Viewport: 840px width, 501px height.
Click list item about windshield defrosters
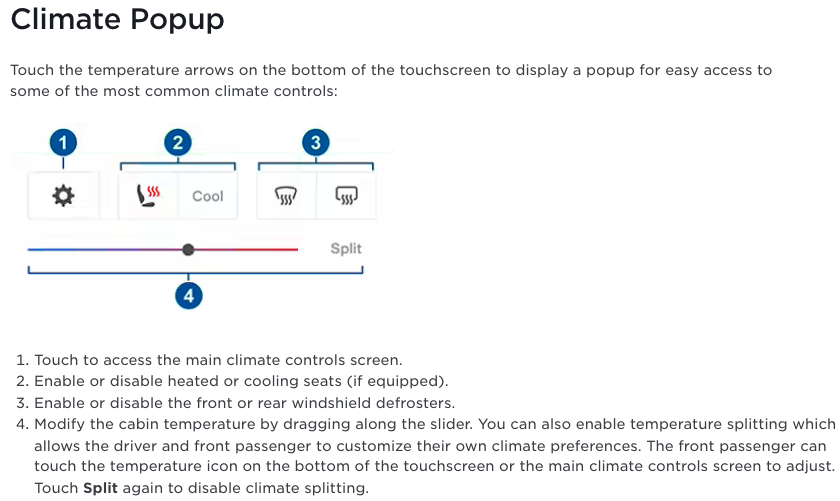coord(236,403)
